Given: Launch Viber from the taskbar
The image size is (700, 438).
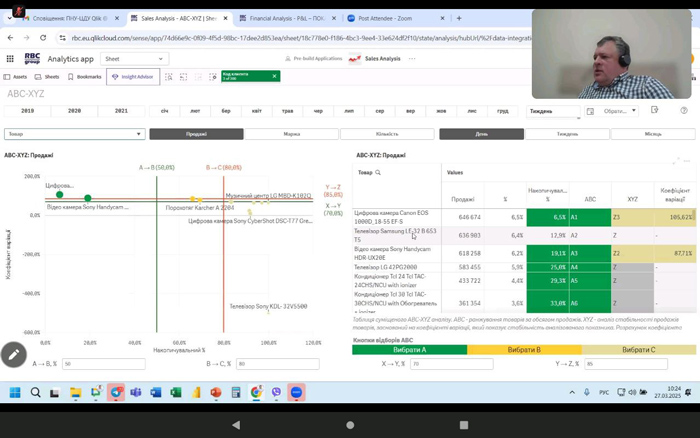Looking at the screenshot, I should (277, 392).
